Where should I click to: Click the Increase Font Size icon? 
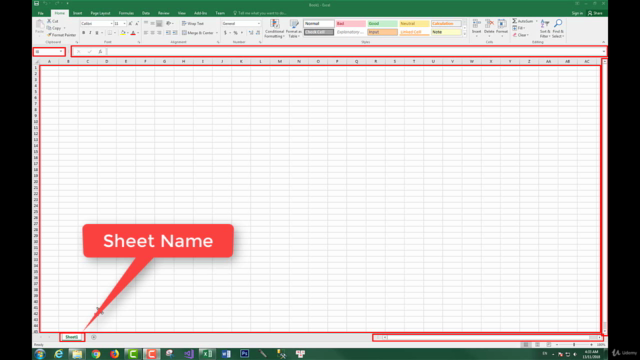tap(131, 24)
